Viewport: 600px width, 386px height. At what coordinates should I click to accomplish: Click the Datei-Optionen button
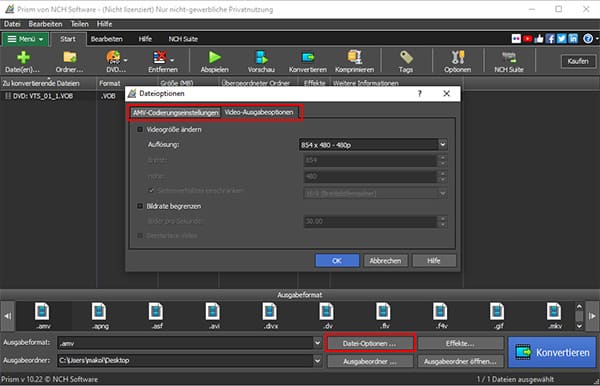370,343
